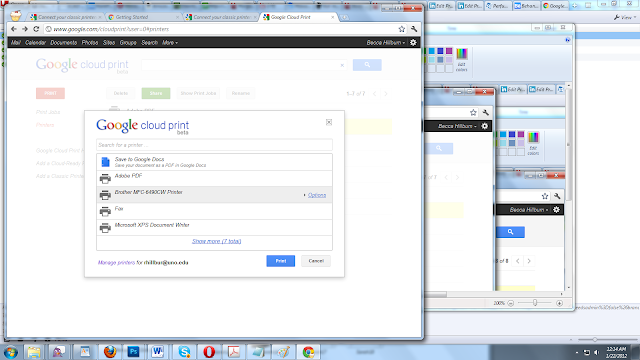Click the Rename button on the page

click(x=241, y=93)
